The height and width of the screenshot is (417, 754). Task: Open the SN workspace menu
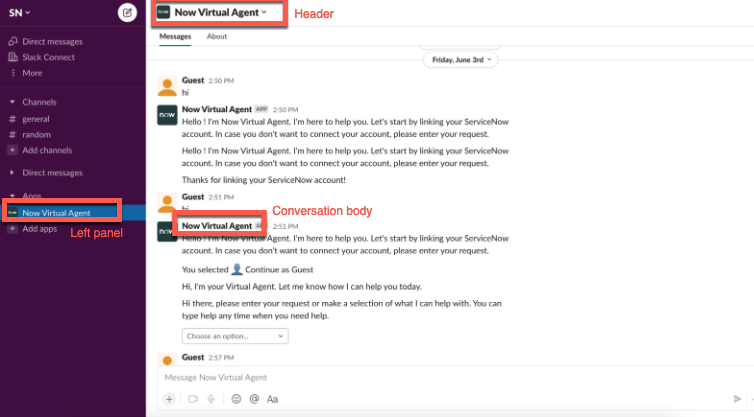(x=20, y=13)
